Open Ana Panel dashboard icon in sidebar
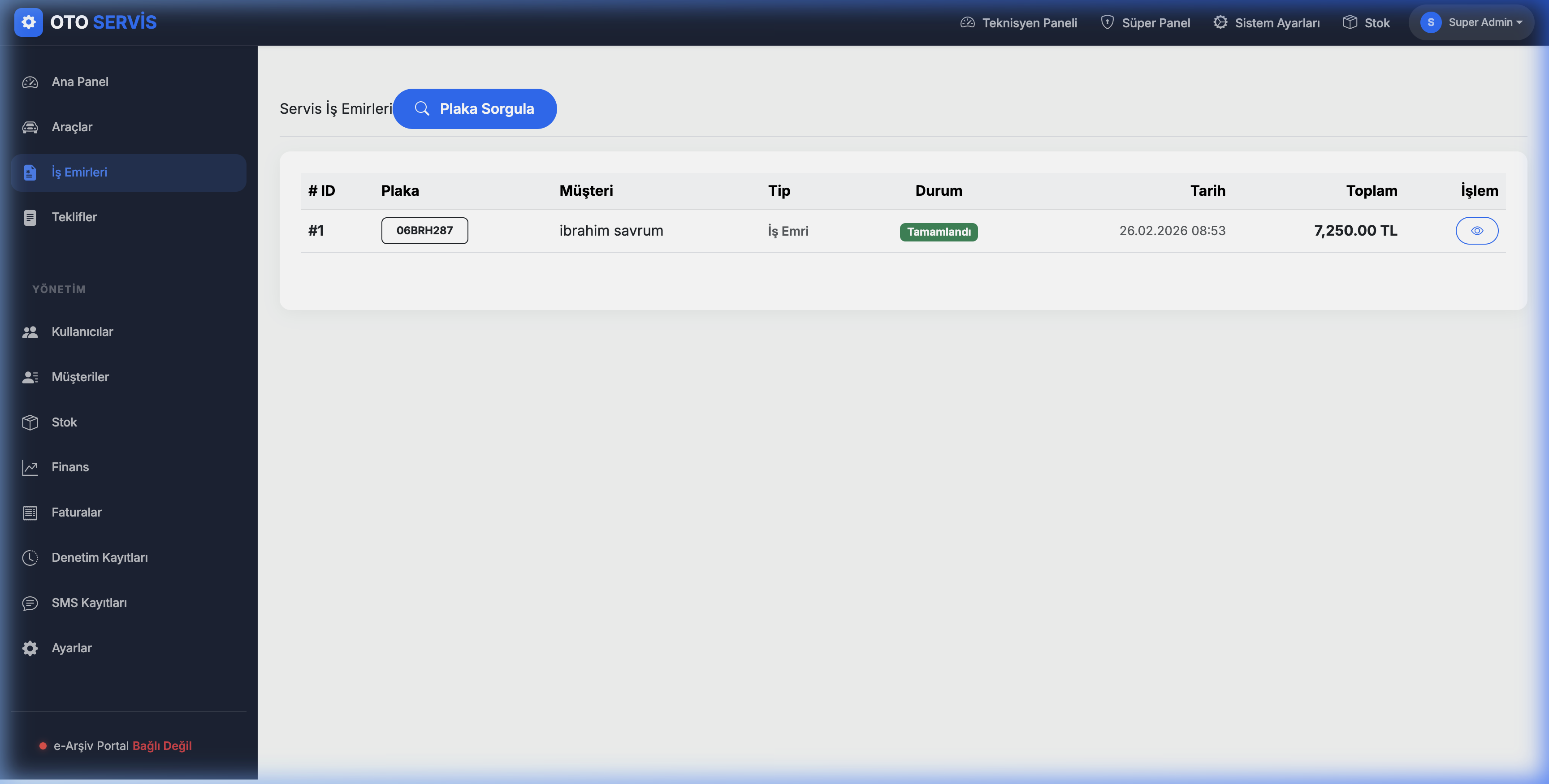Image resolution: width=1549 pixels, height=784 pixels. pyautogui.click(x=30, y=82)
